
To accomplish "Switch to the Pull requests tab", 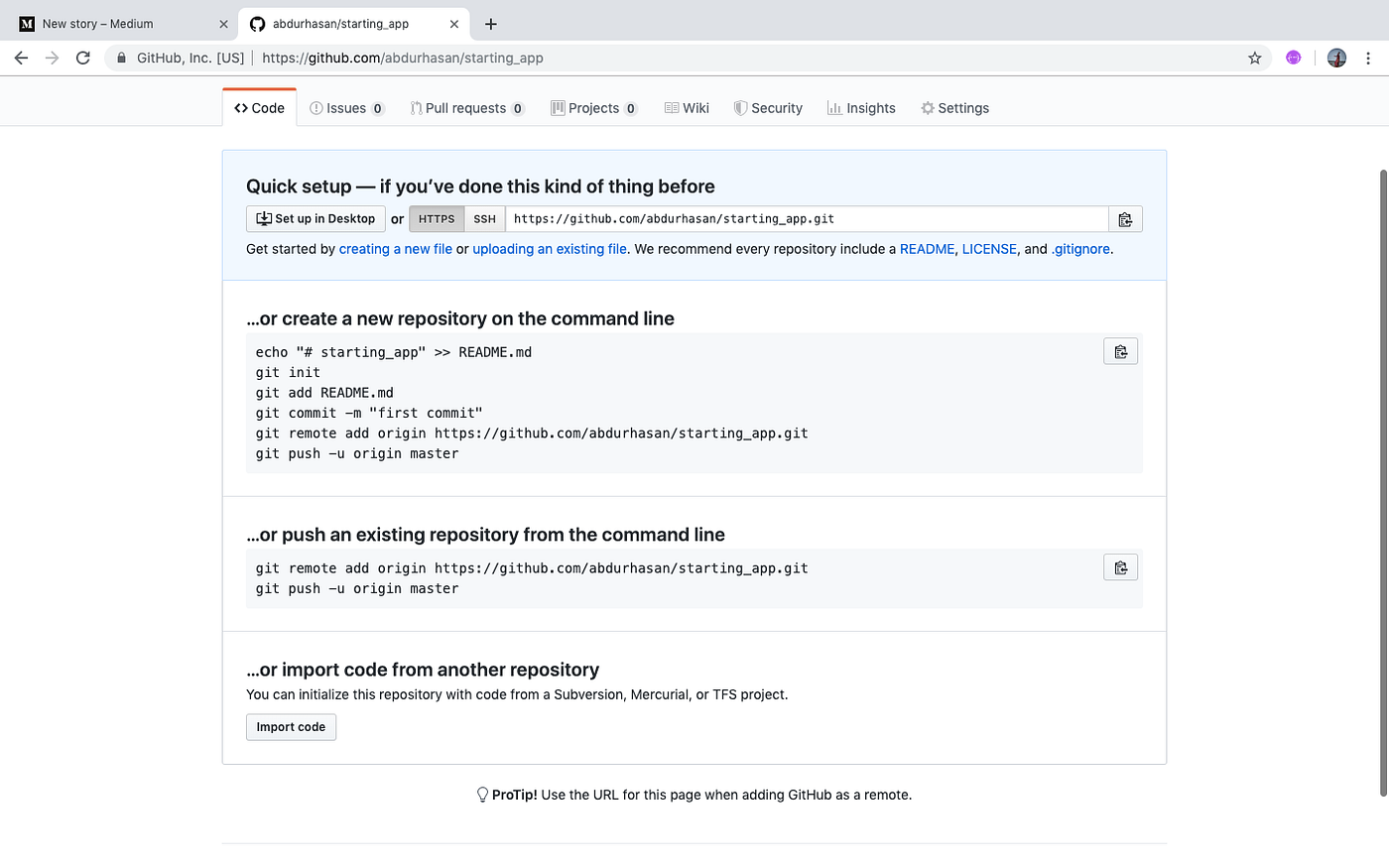I will click(466, 107).
